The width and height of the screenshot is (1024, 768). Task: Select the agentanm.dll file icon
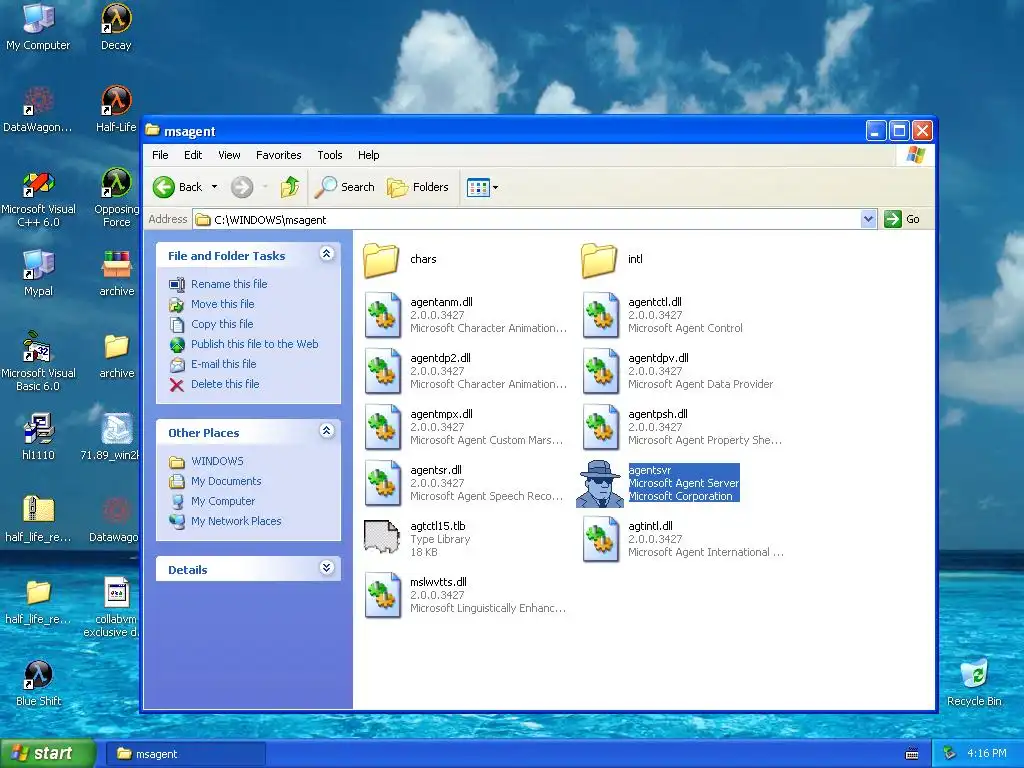coord(383,315)
